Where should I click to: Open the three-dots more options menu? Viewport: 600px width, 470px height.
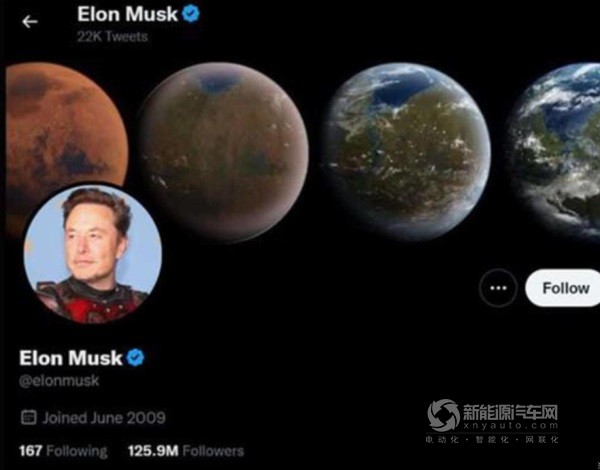[x=498, y=288]
